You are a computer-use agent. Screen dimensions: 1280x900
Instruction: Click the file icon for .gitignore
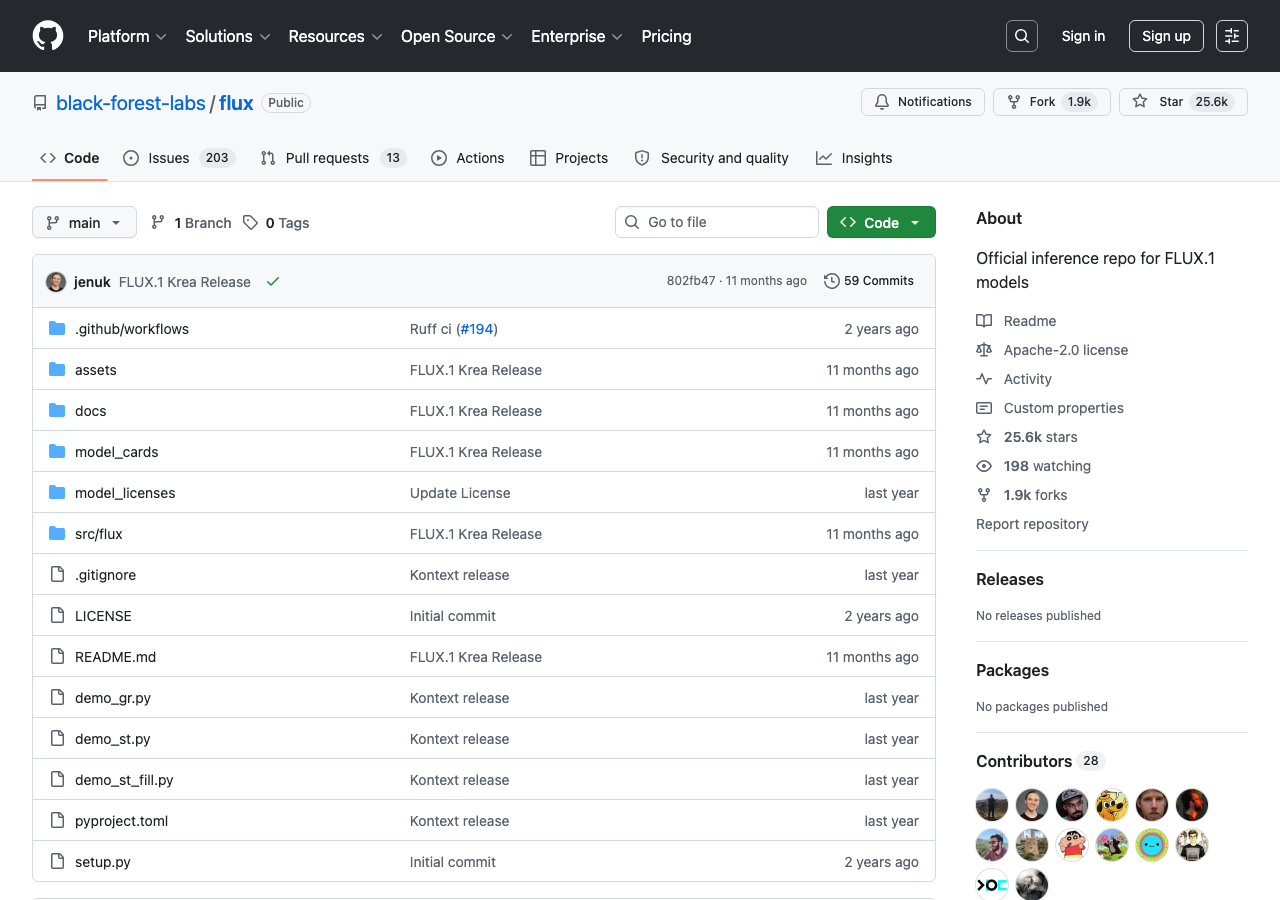57,575
